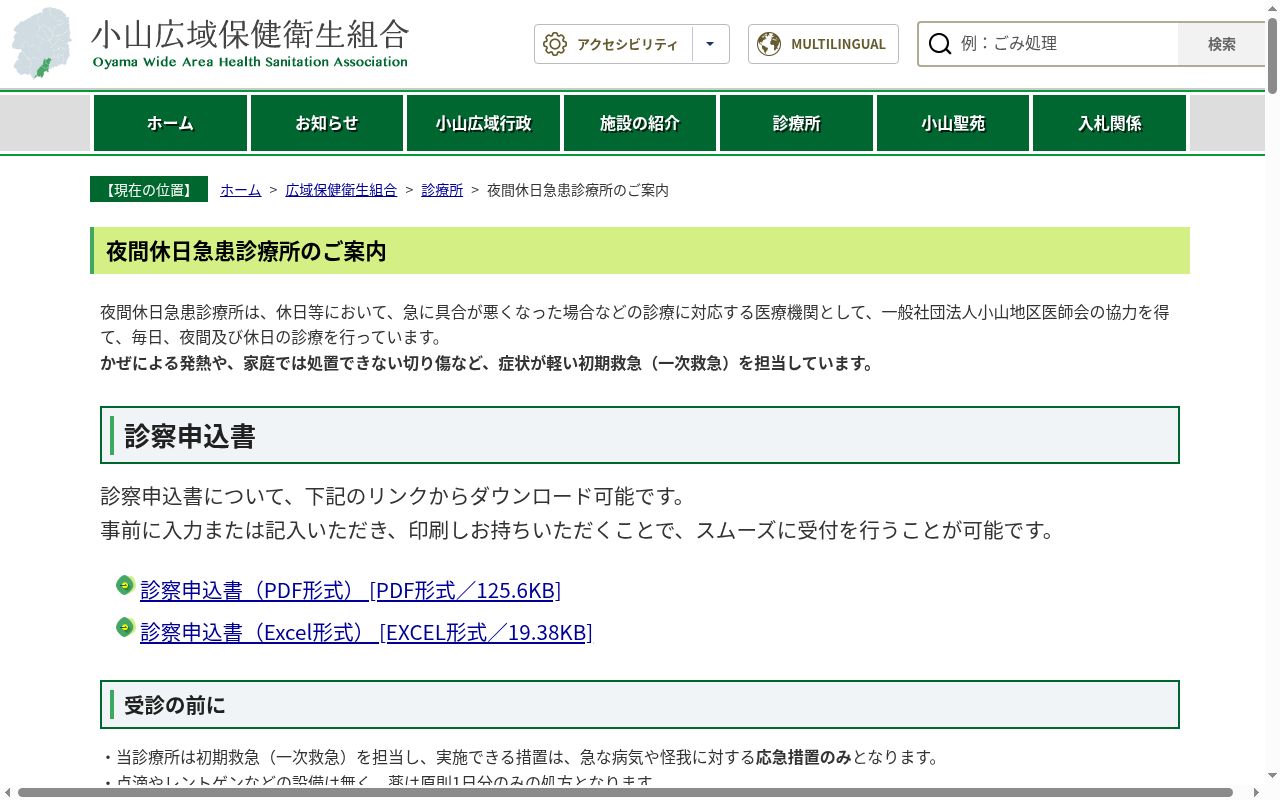
Task: Click the 【現在の位置】 label
Action: [149, 189]
